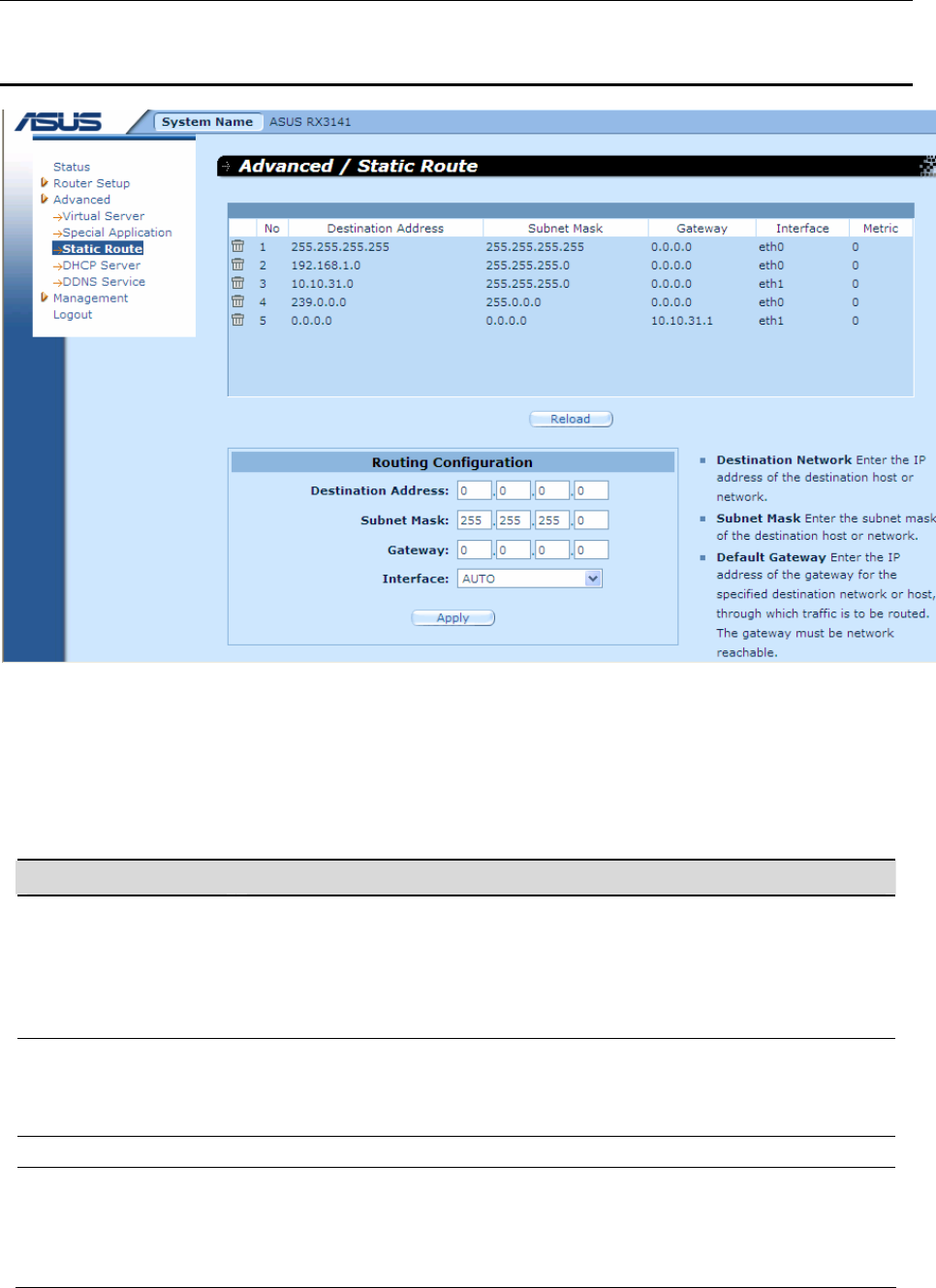Click the Reload button
Screen dimensions: 936x1288
coord(571,419)
